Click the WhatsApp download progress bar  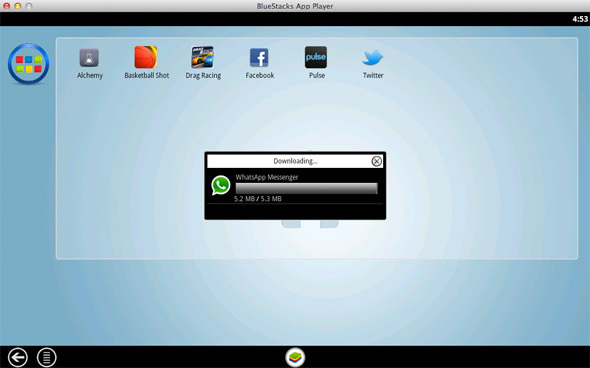point(306,188)
